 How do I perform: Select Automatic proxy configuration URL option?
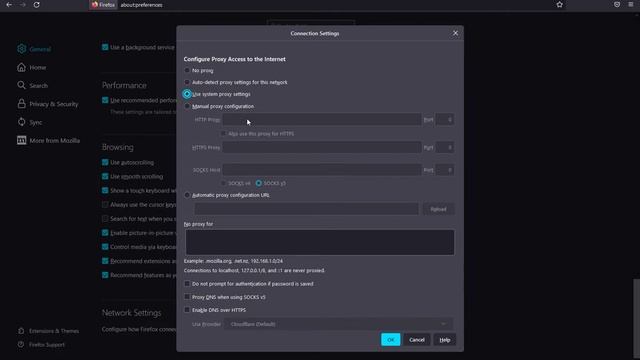tap(187, 195)
